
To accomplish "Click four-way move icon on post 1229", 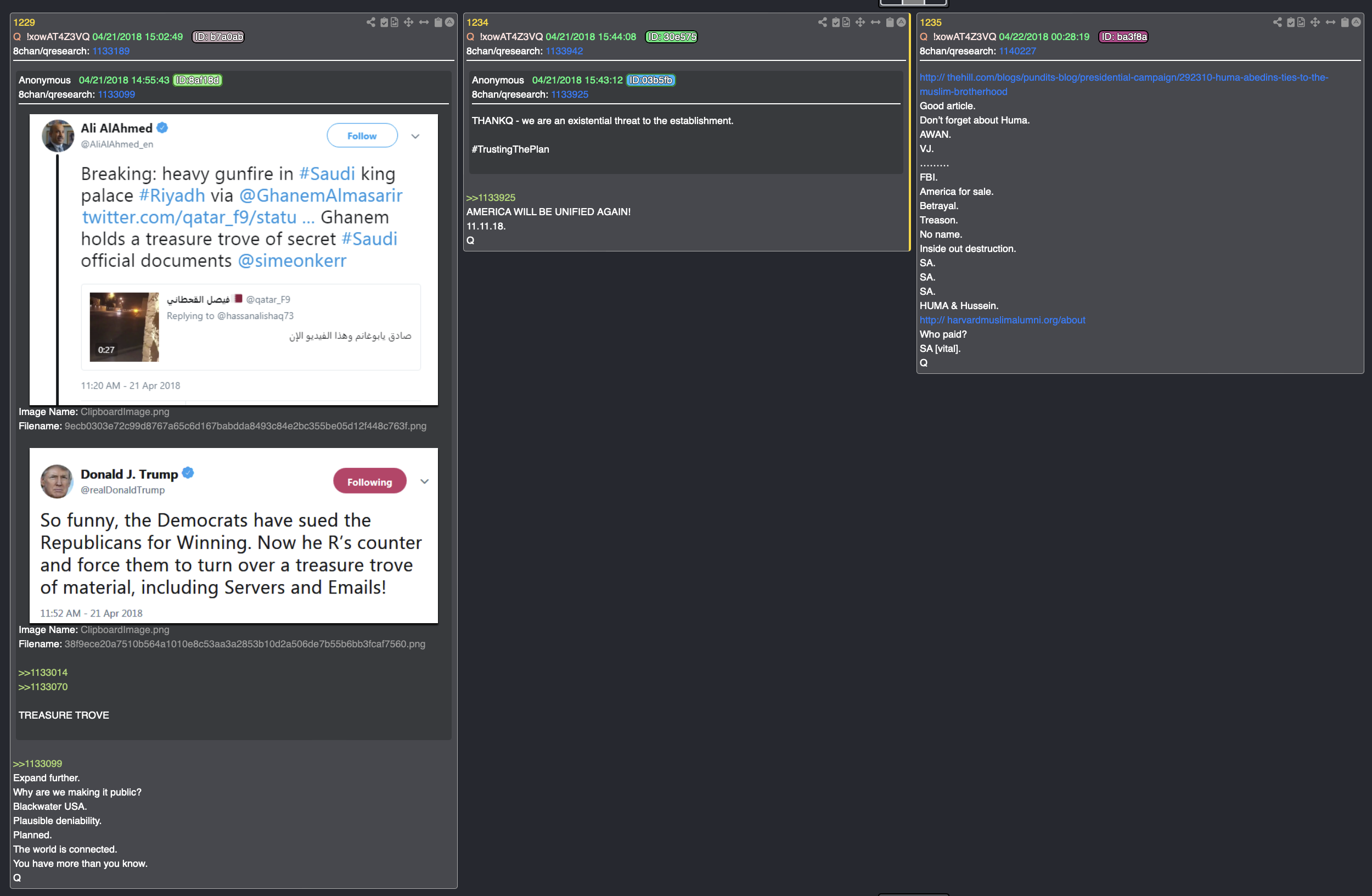I will tap(409, 22).
